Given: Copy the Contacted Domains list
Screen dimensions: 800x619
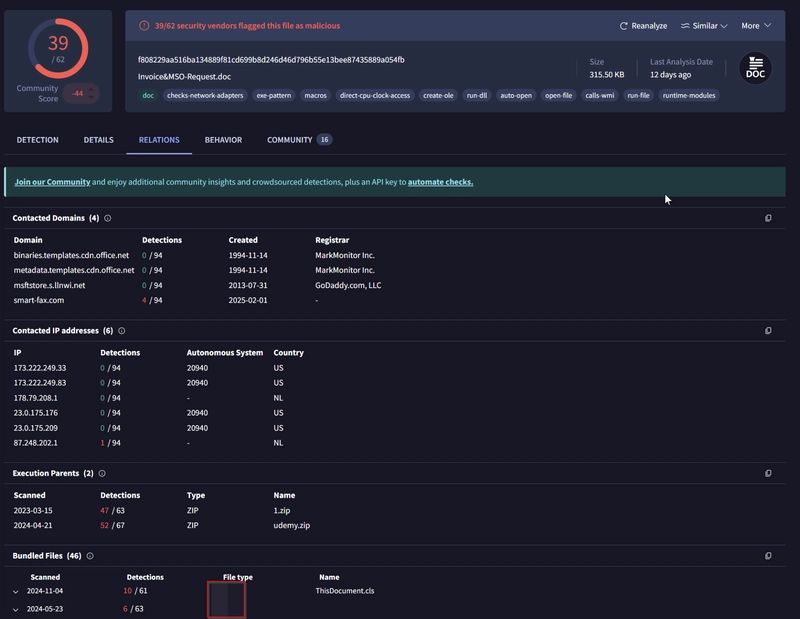Looking at the screenshot, I should [x=768, y=218].
